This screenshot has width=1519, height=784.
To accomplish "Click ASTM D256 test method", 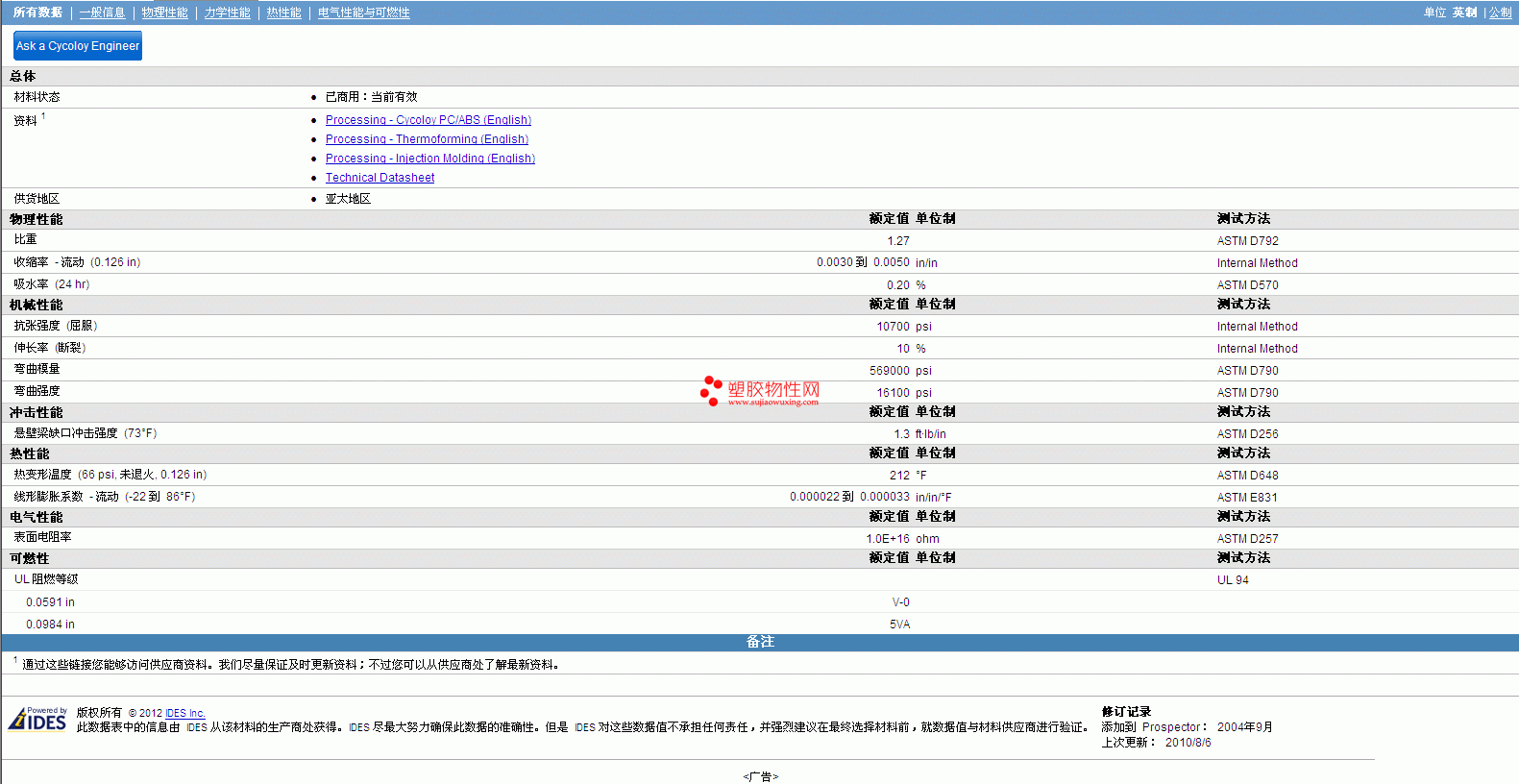I will click(1247, 434).
